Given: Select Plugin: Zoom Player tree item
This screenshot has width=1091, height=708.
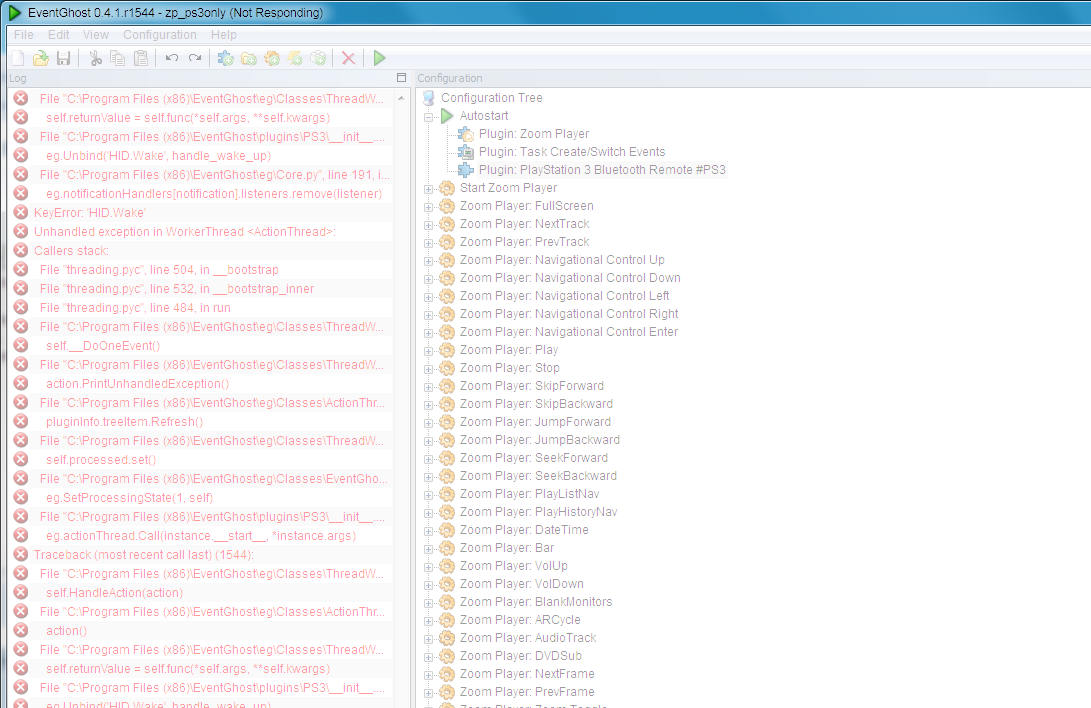Looking at the screenshot, I should (x=534, y=134).
